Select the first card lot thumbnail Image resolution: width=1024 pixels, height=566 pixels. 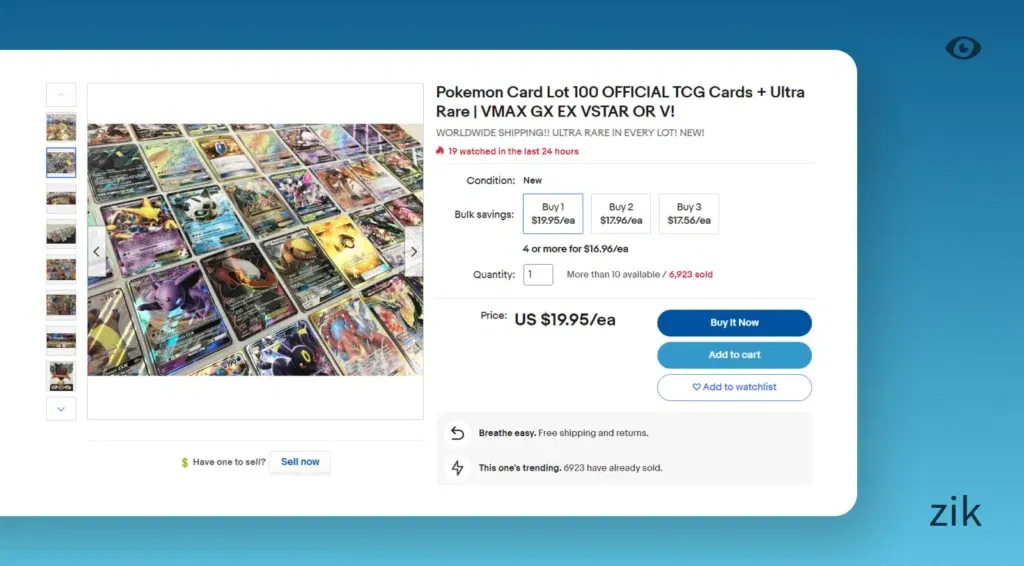[x=61, y=127]
